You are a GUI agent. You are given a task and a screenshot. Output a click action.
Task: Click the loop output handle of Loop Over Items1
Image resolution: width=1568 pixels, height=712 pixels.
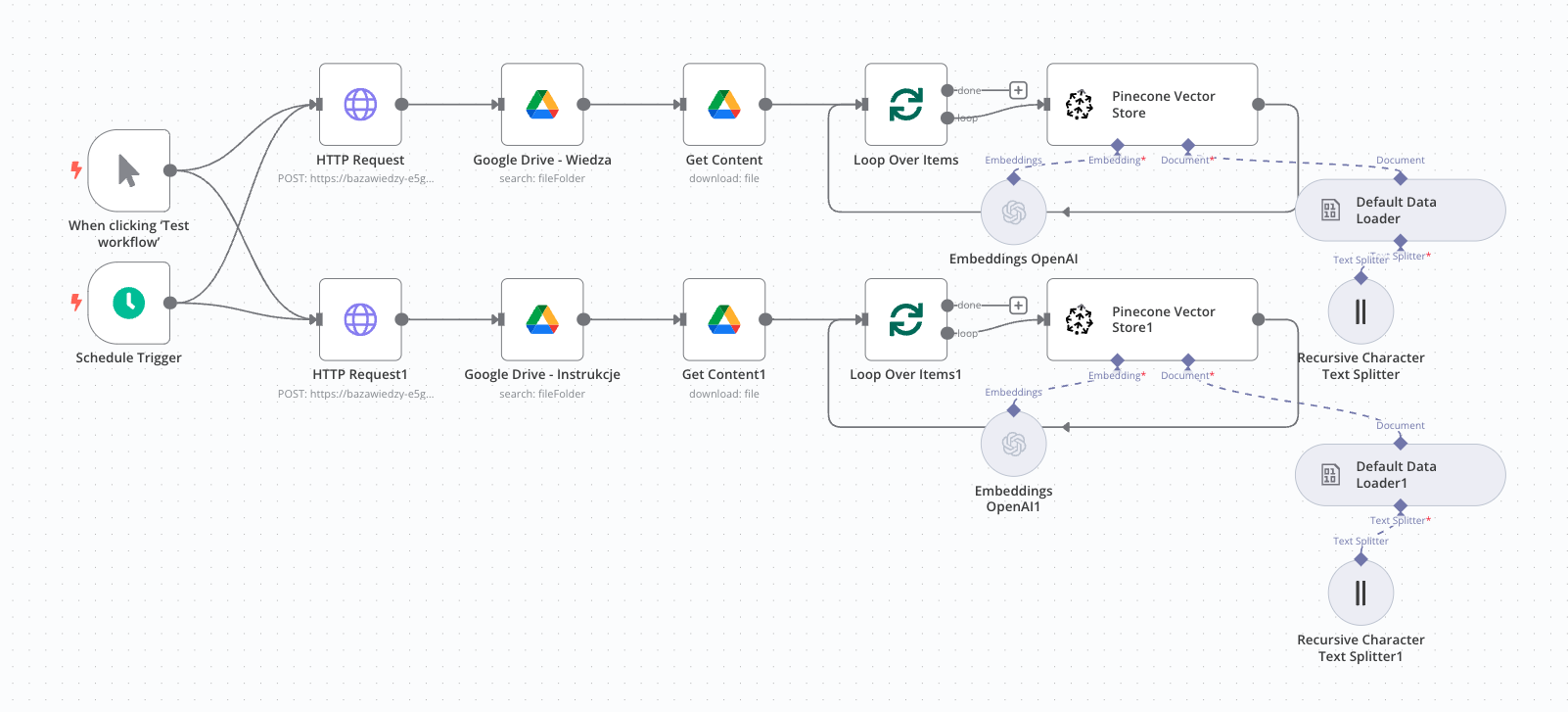click(947, 334)
